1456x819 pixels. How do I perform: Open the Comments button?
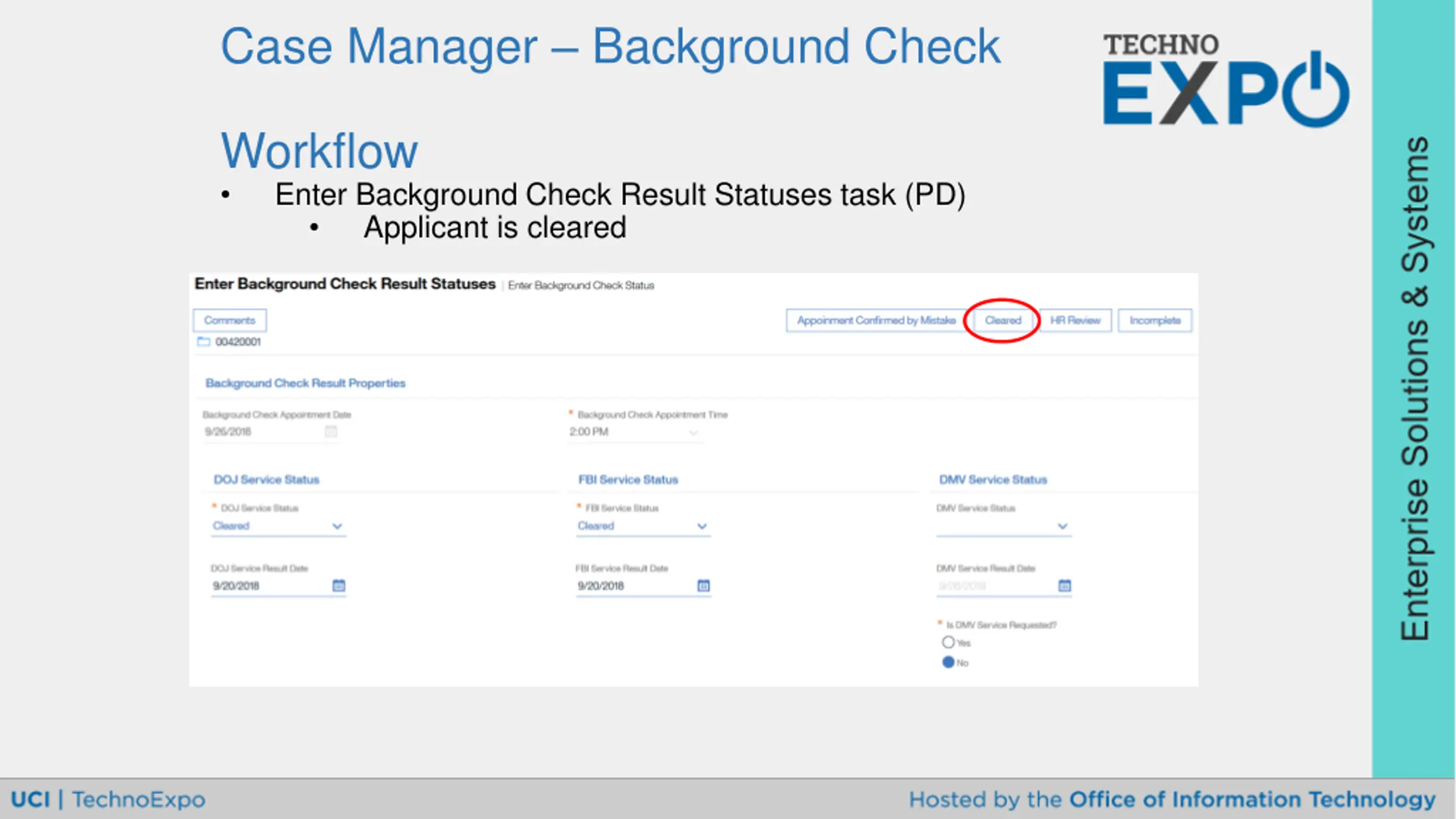pyautogui.click(x=230, y=320)
